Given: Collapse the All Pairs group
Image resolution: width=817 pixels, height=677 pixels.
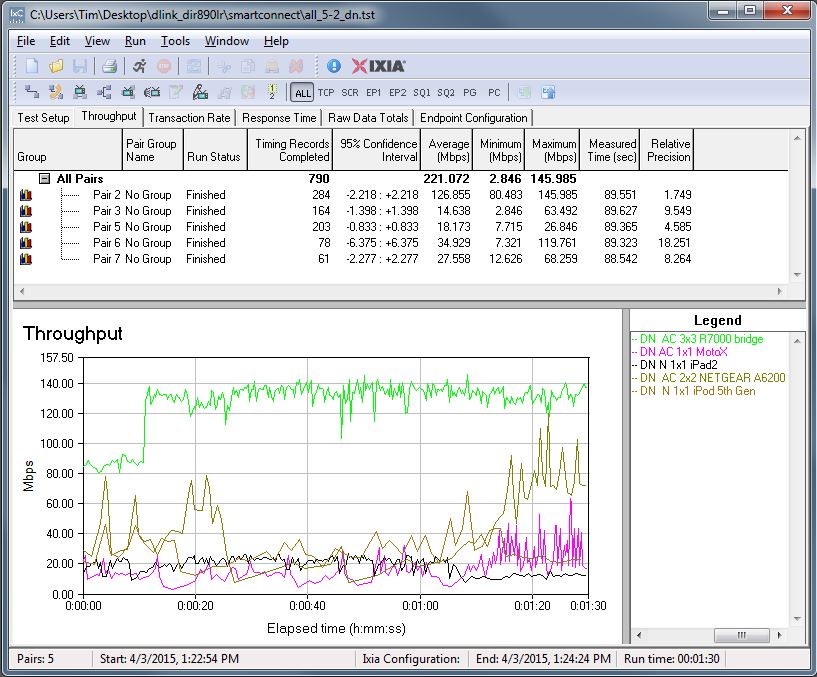Looking at the screenshot, I should 45,179.
